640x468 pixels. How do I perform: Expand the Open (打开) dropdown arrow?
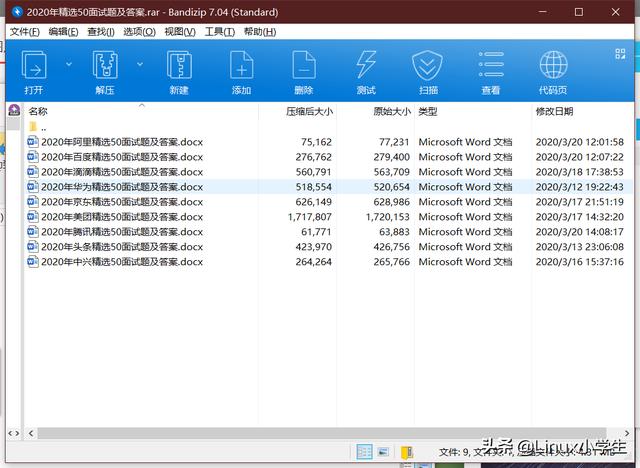point(69,64)
